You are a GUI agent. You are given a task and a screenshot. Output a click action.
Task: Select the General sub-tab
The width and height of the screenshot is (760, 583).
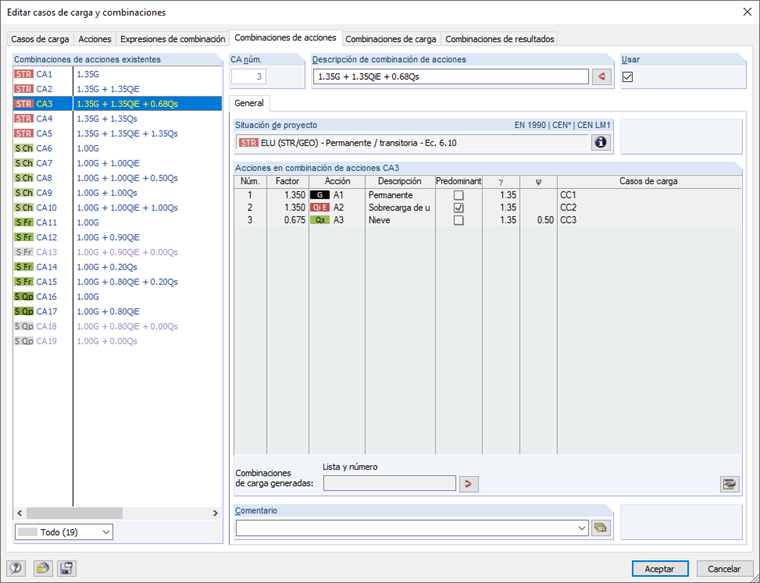click(249, 103)
